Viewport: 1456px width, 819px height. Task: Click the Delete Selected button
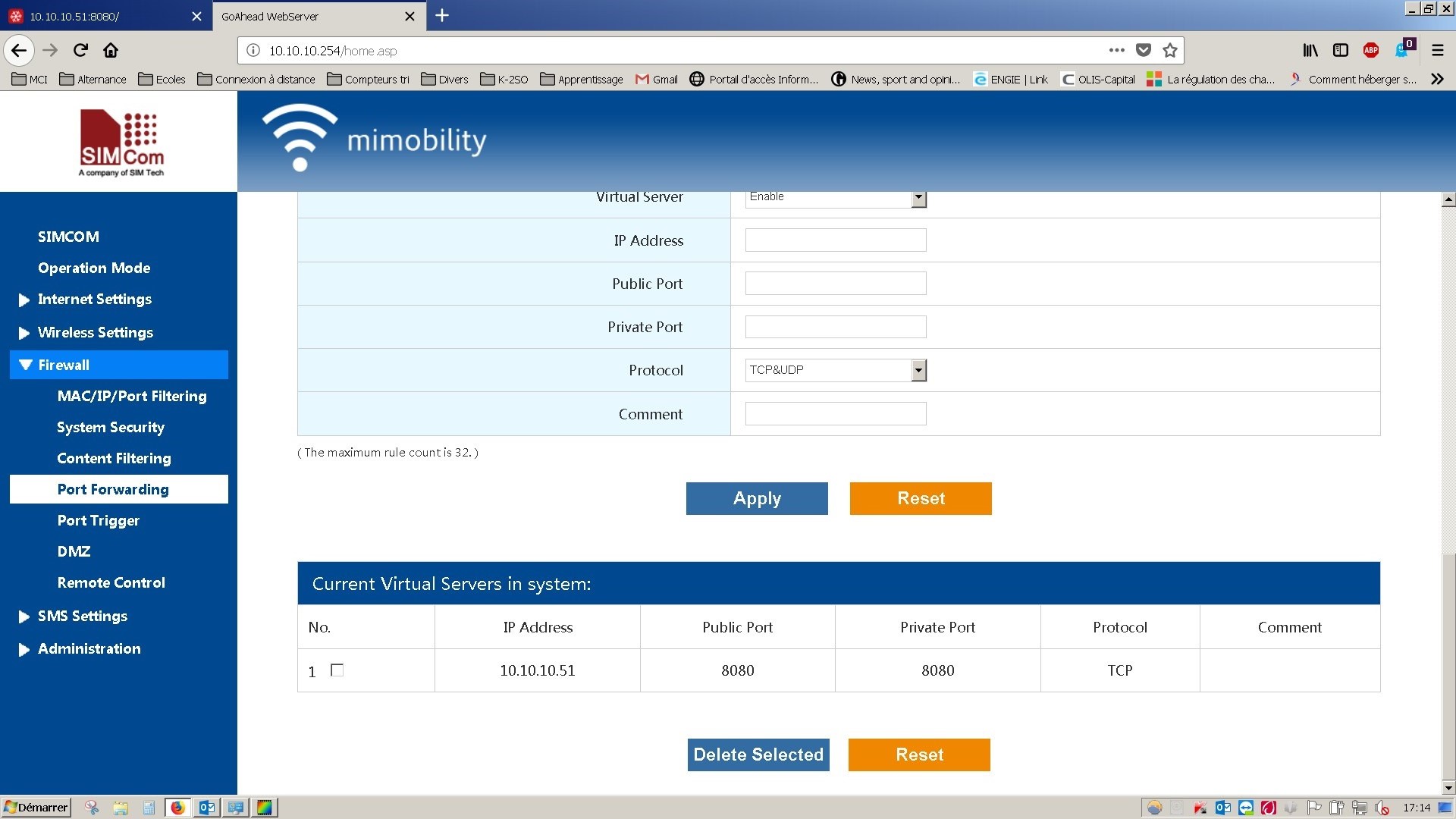point(758,755)
